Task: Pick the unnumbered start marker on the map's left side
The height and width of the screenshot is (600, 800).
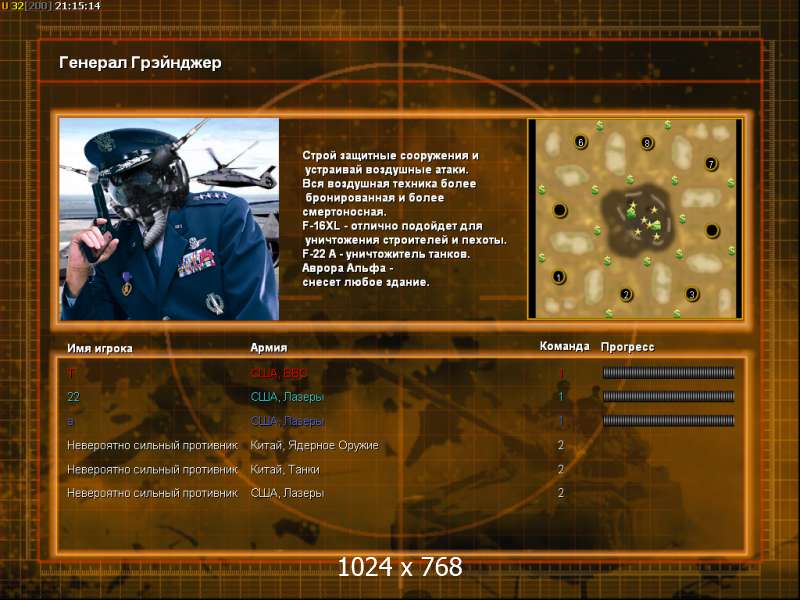Action: click(x=560, y=210)
